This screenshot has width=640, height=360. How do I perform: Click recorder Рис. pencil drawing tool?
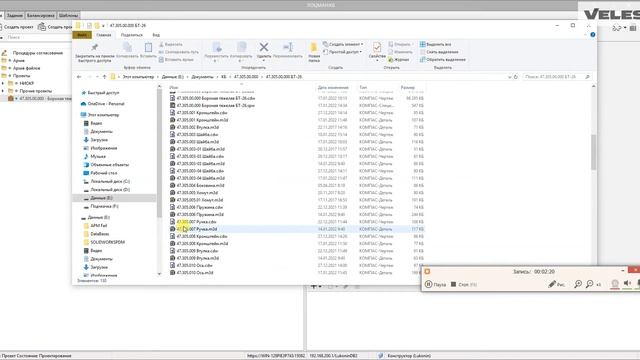pos(556,284)
